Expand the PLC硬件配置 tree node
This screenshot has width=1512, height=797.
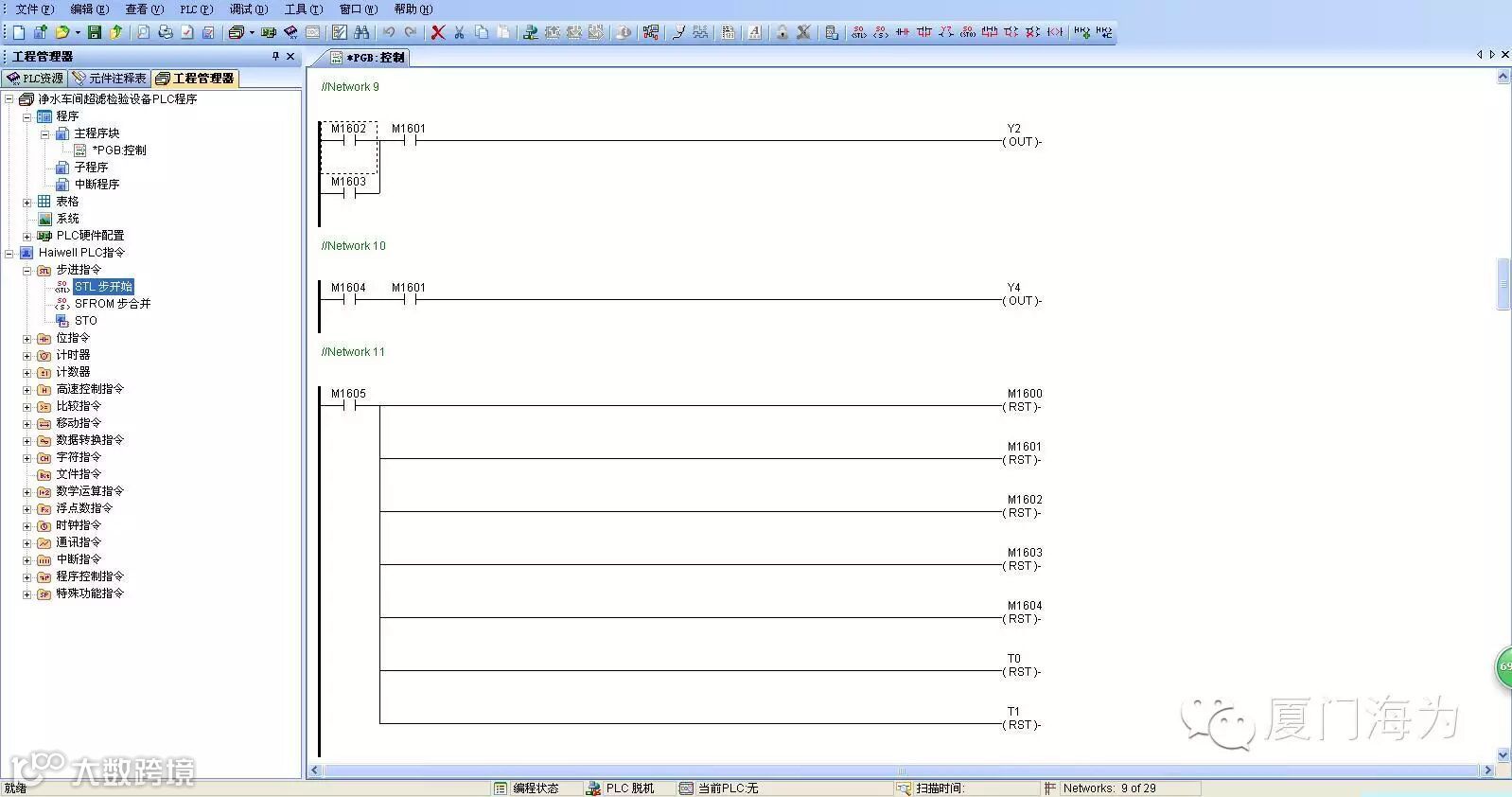pyautogui.click(x=27, y=236)
